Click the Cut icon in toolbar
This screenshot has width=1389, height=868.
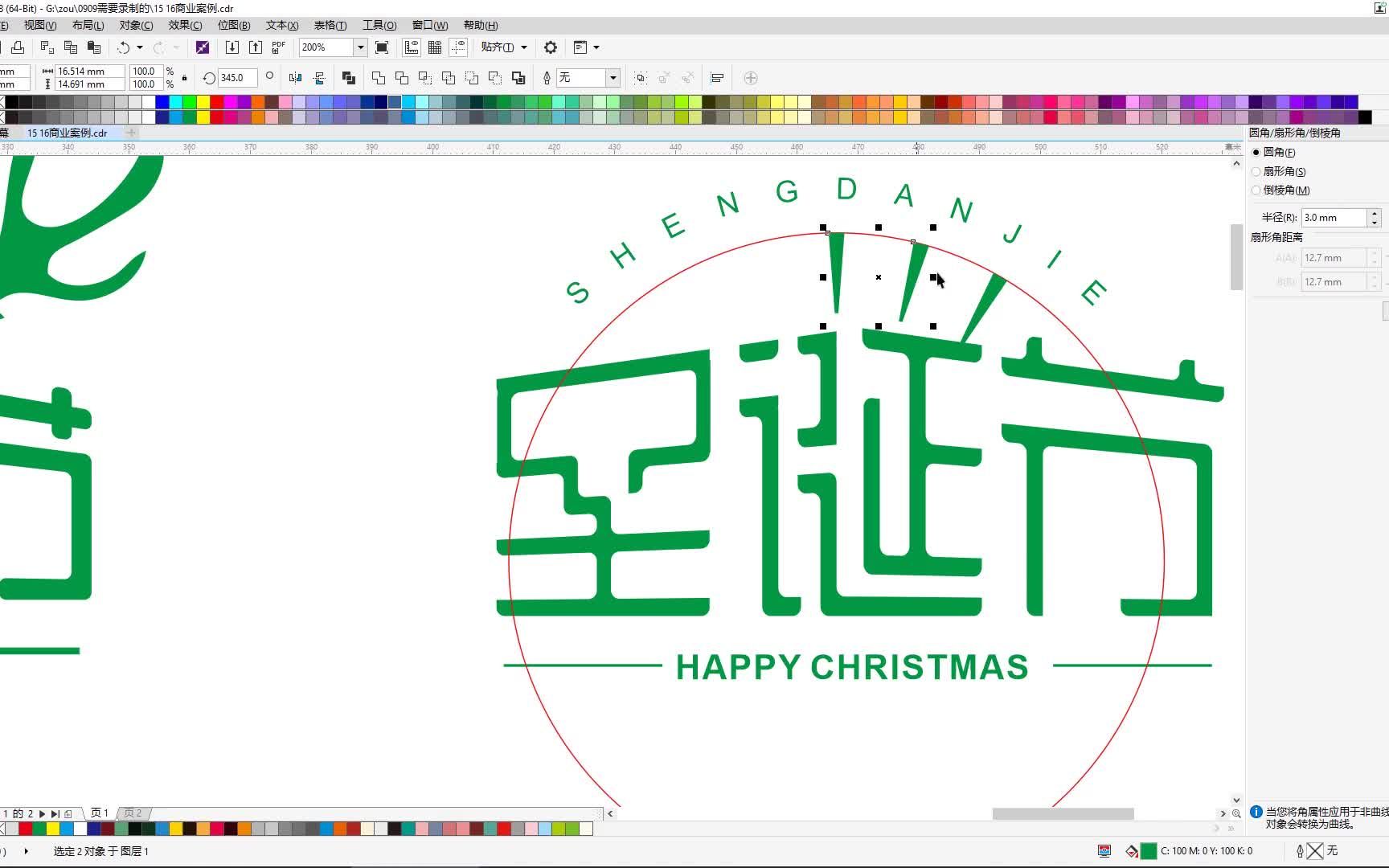pos(47,47)
